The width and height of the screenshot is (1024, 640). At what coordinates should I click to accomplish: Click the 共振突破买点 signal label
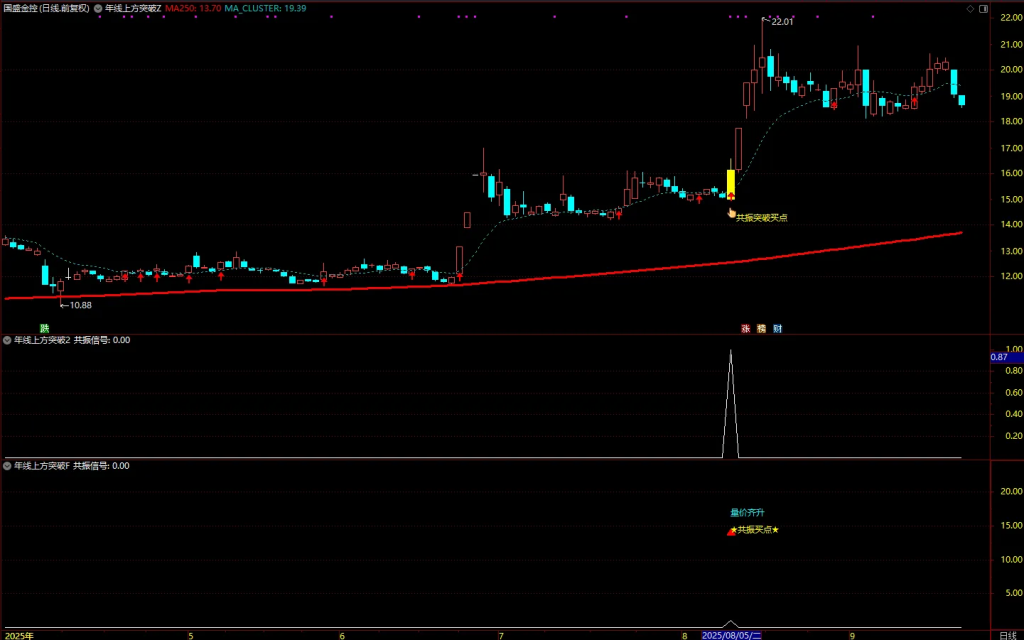click(762, 217)
